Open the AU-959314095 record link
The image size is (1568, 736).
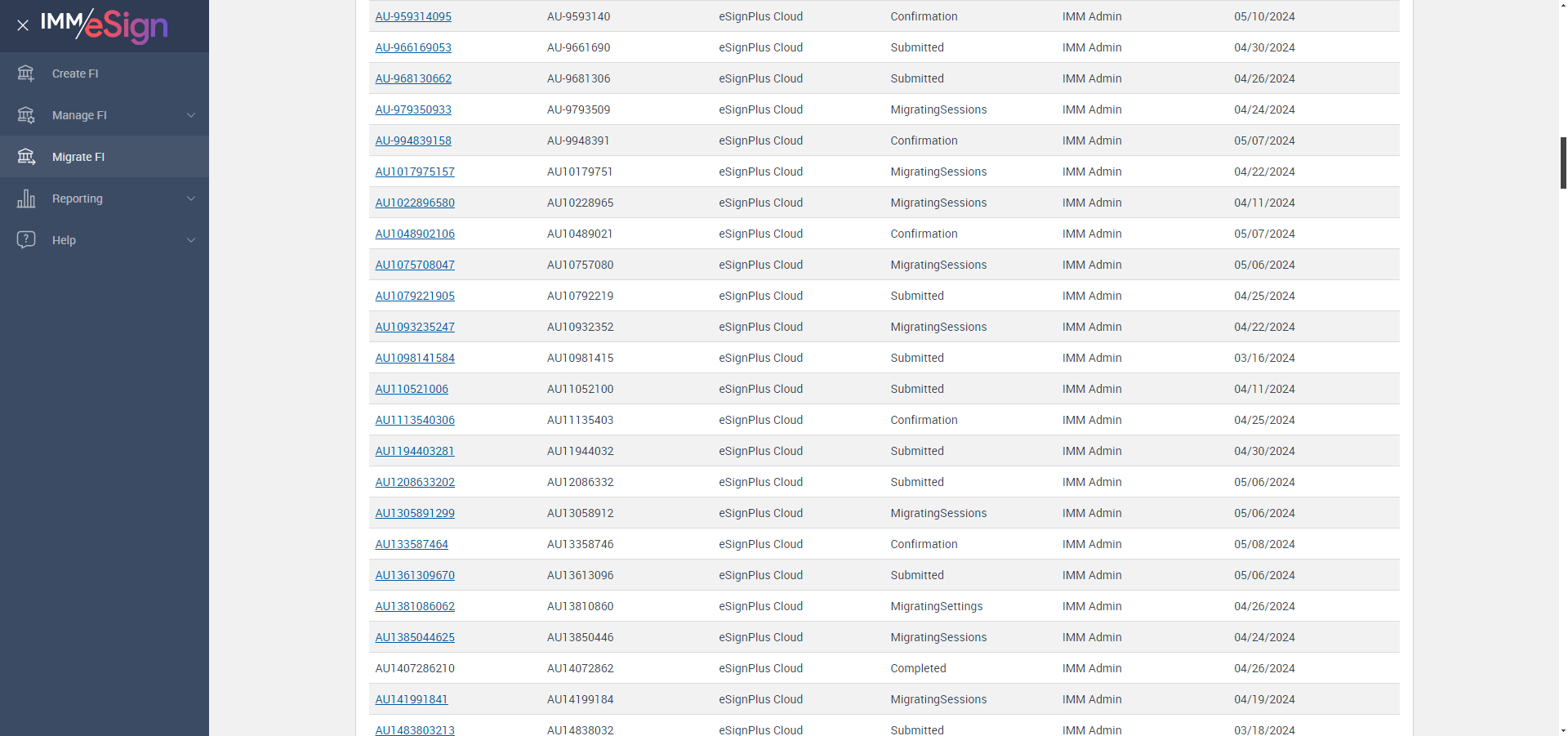[413, 16]
